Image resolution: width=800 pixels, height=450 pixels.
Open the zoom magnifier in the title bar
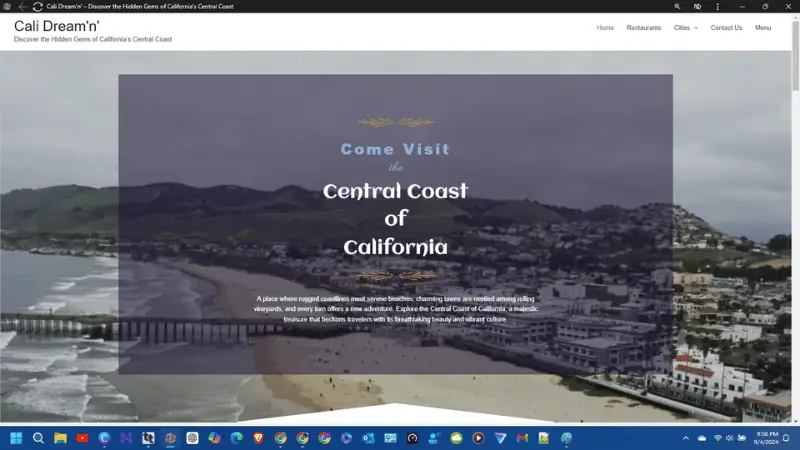pyautogui.click(x=677, y=7)
